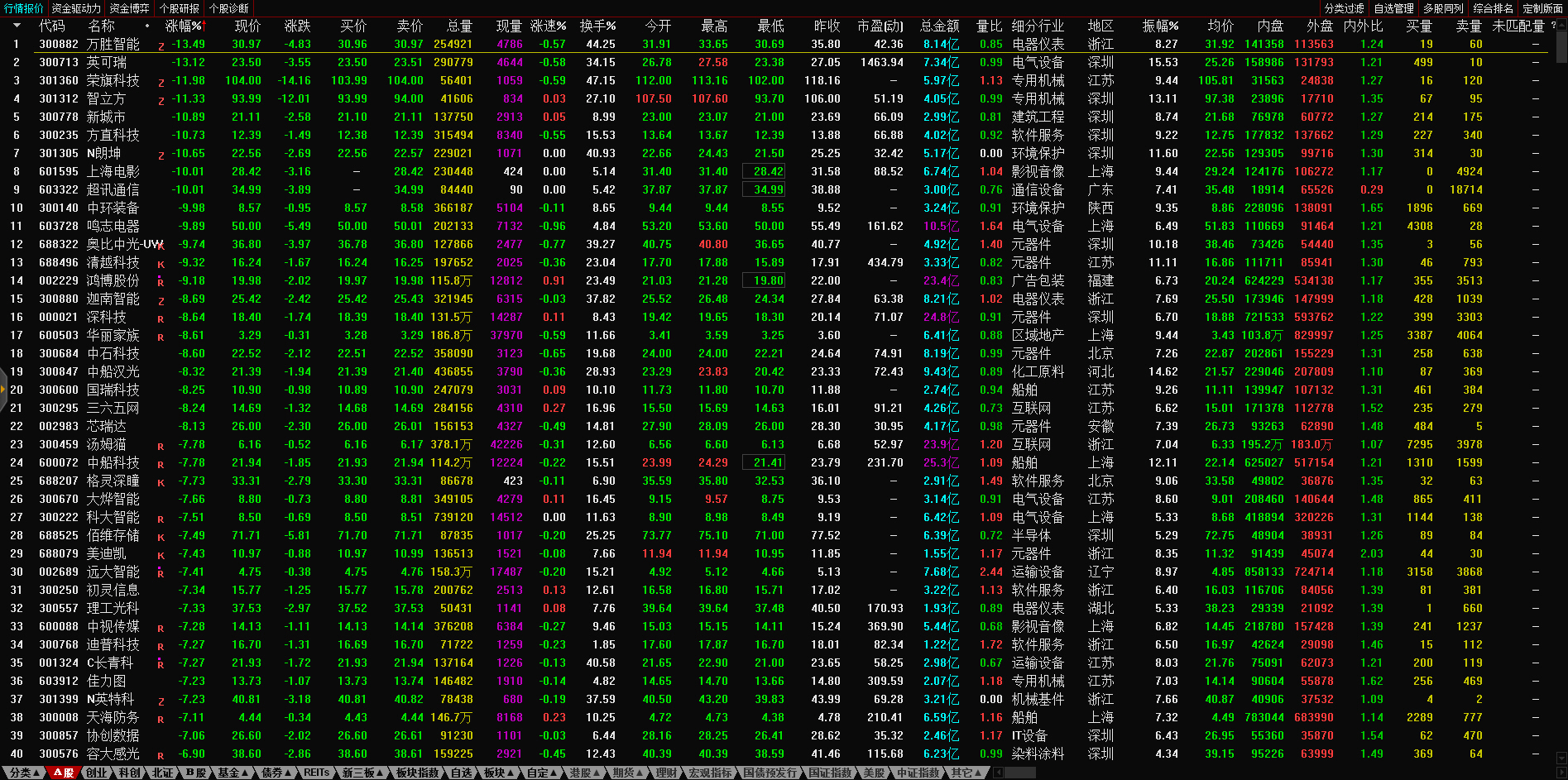Click the Z marker icon beside N朗坤
This screenshot has width=1568, height=780.
pyautogui.click(x=161, y=156)
